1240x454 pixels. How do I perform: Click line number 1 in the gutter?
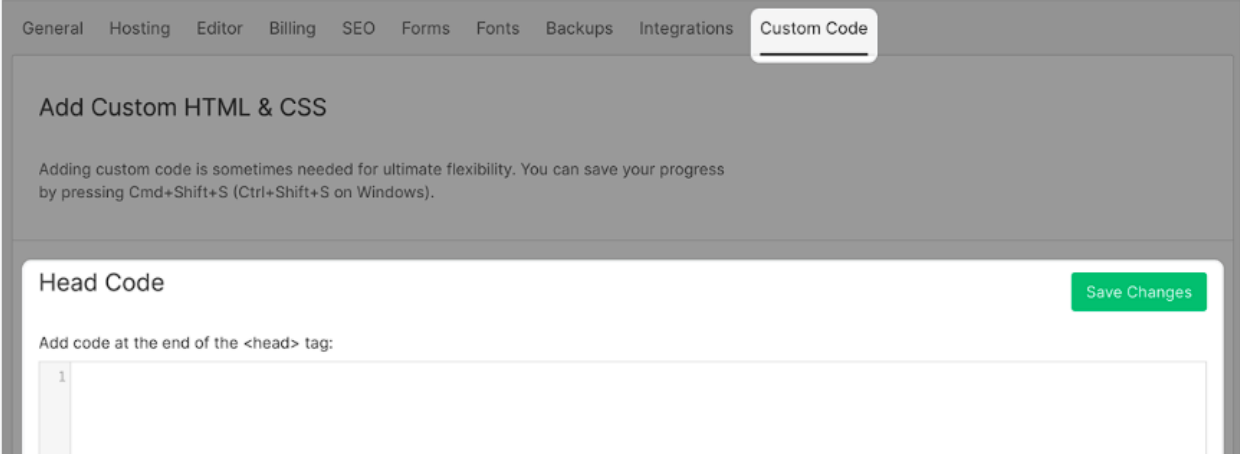(x=62, y=377)
